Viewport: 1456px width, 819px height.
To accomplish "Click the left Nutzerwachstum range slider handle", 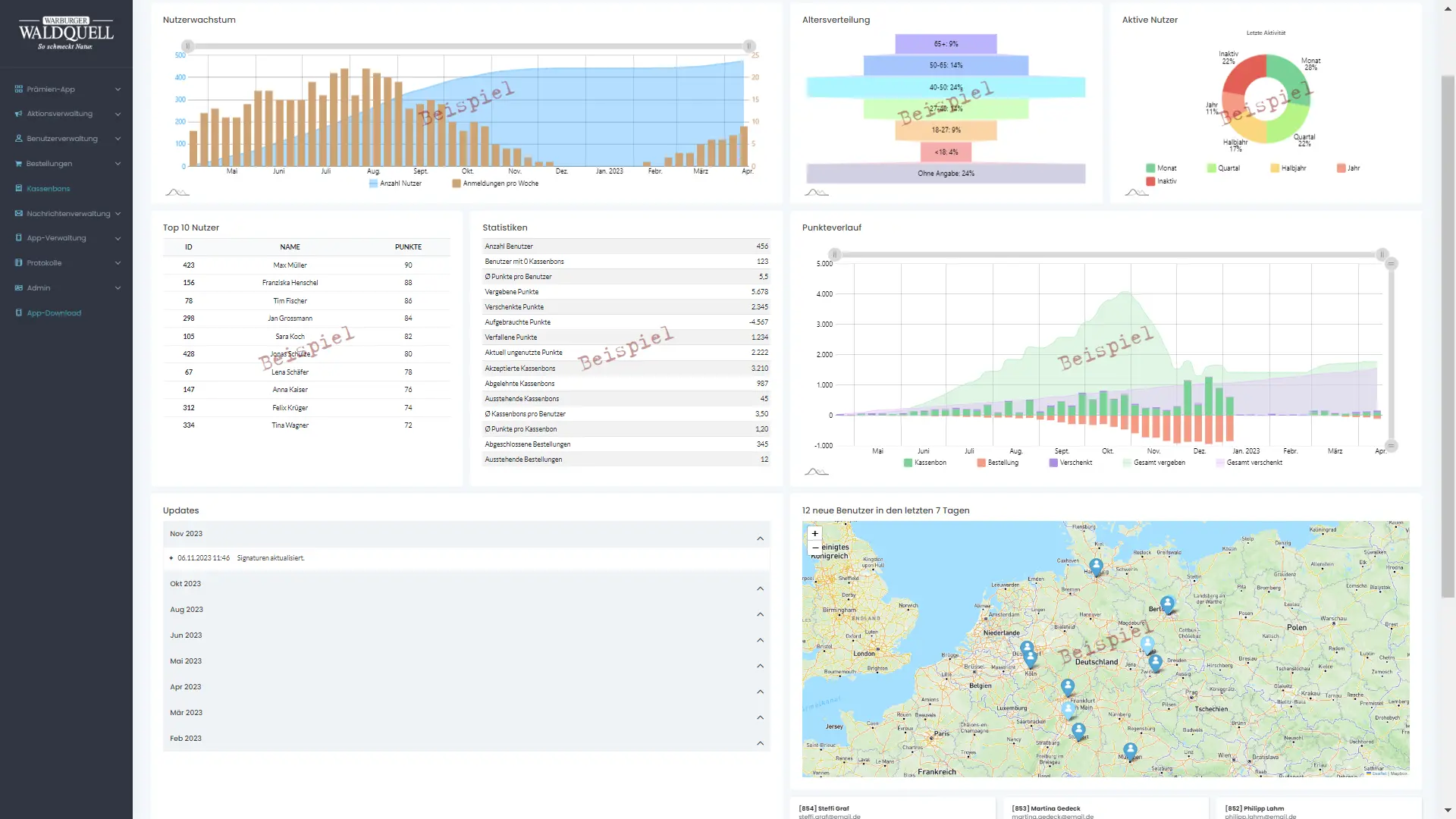I will coord(187,46).
